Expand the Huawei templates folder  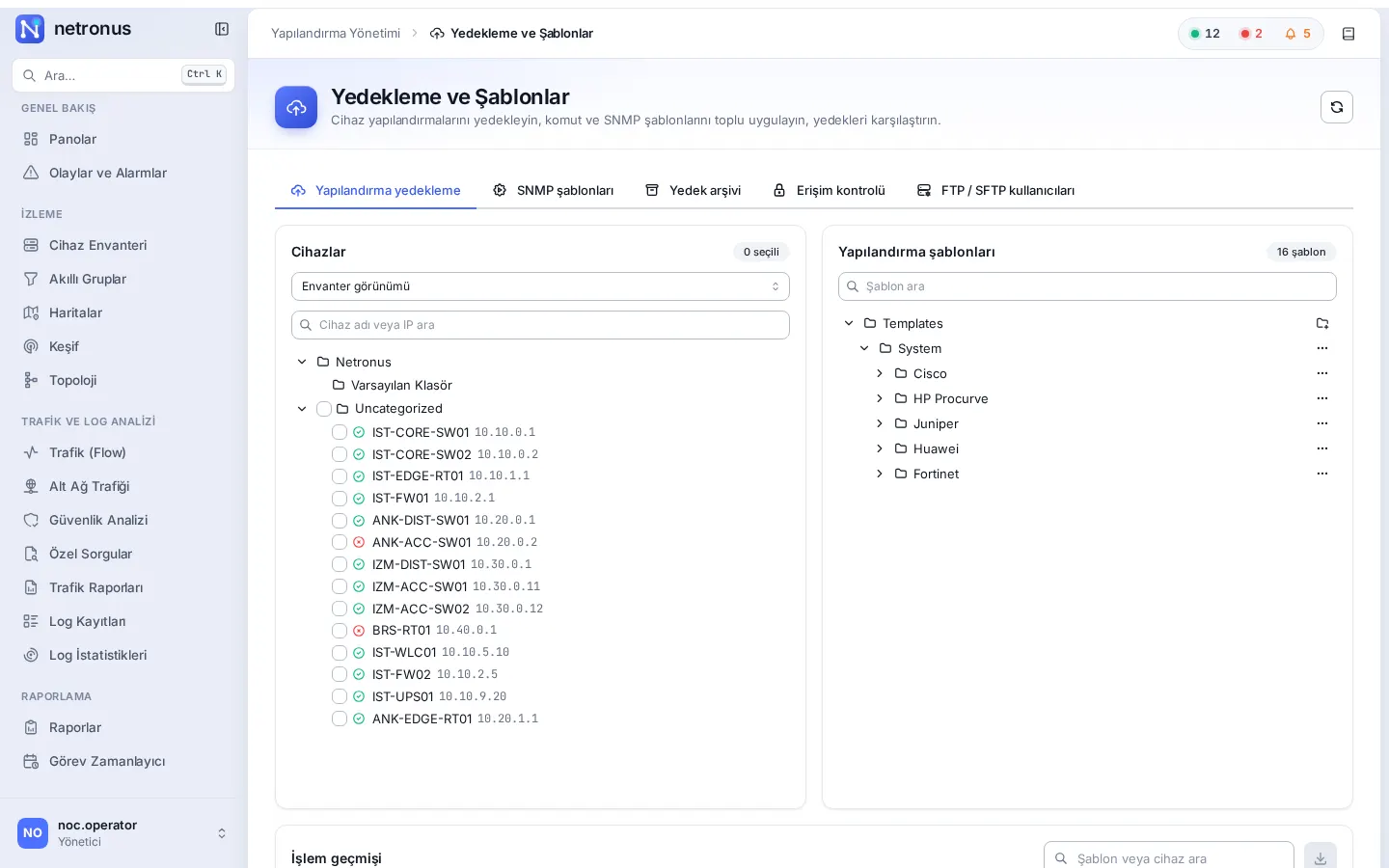pyautogui.click(x=880, y=448)
